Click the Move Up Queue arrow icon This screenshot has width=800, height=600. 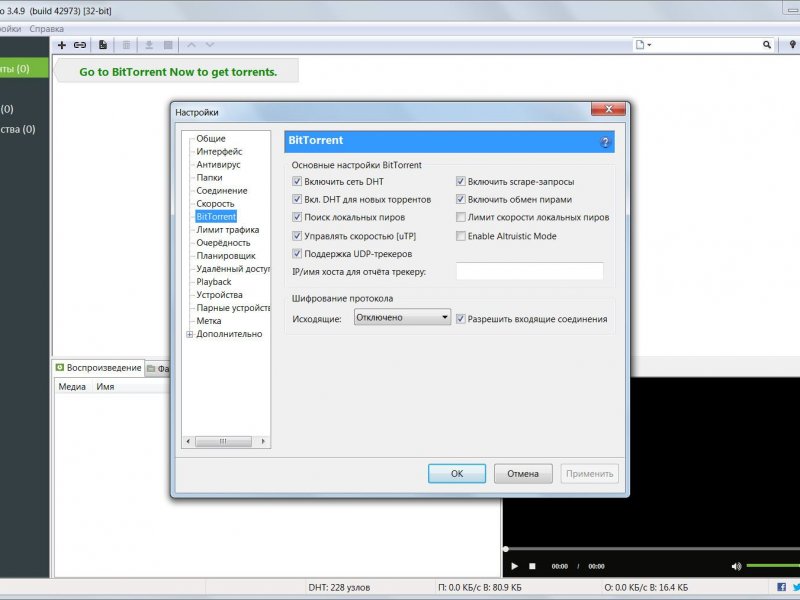click(x=191, y=45)
